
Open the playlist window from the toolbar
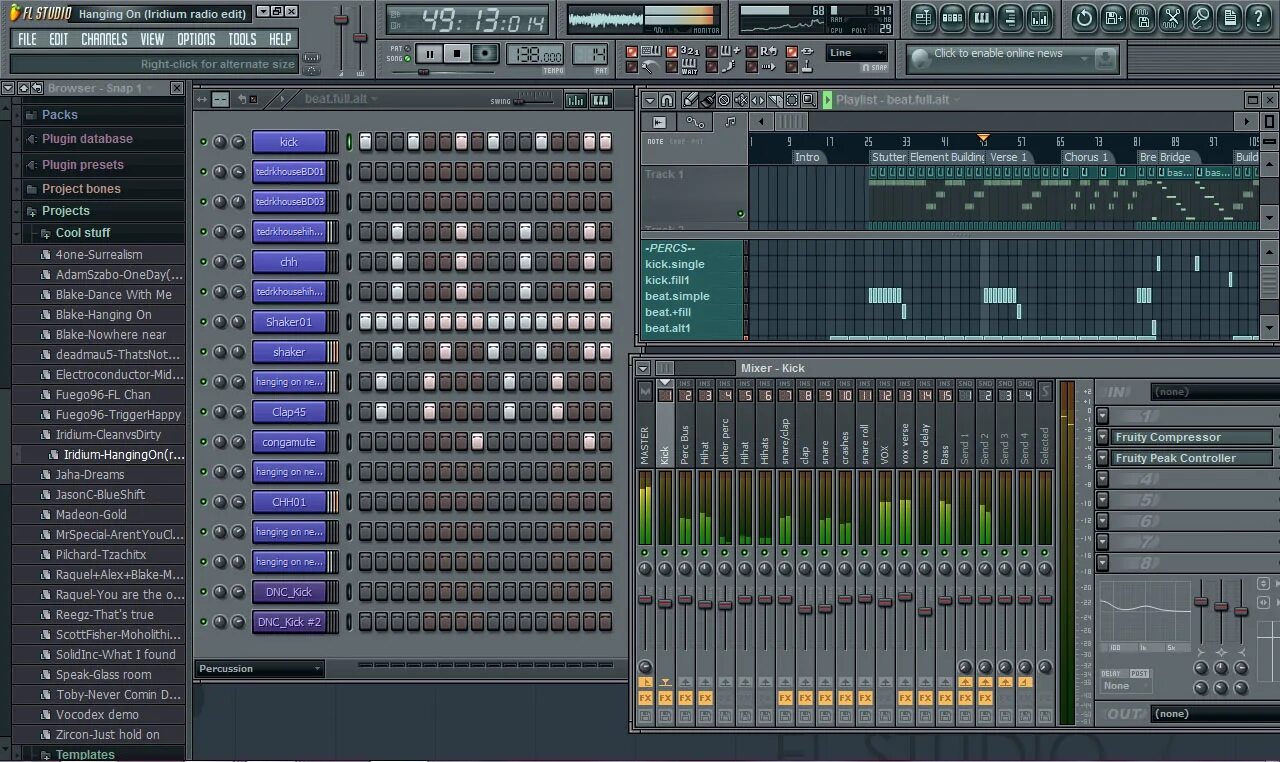pyautogui.click(x=923, y=17)
